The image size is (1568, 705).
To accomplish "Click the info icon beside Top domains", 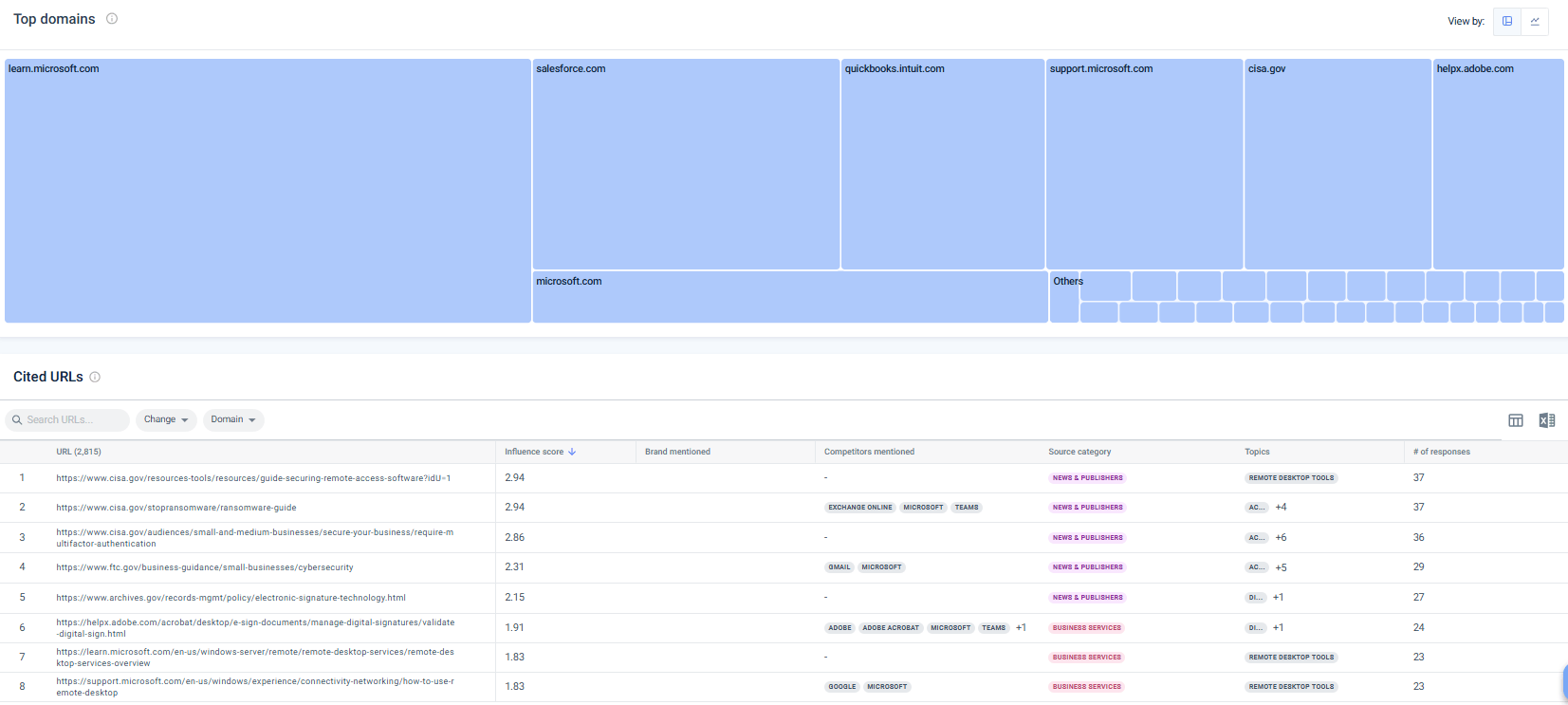I will point(112,19).
